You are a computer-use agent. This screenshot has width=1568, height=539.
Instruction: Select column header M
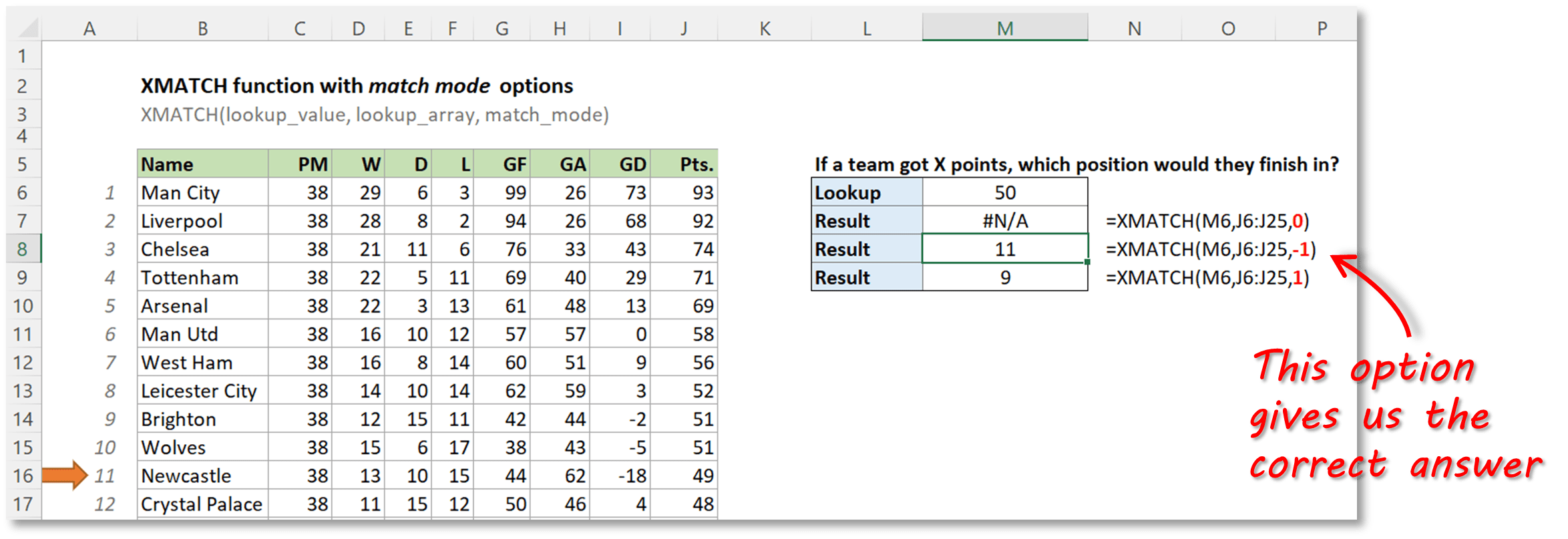click(x=1004, y=28)
